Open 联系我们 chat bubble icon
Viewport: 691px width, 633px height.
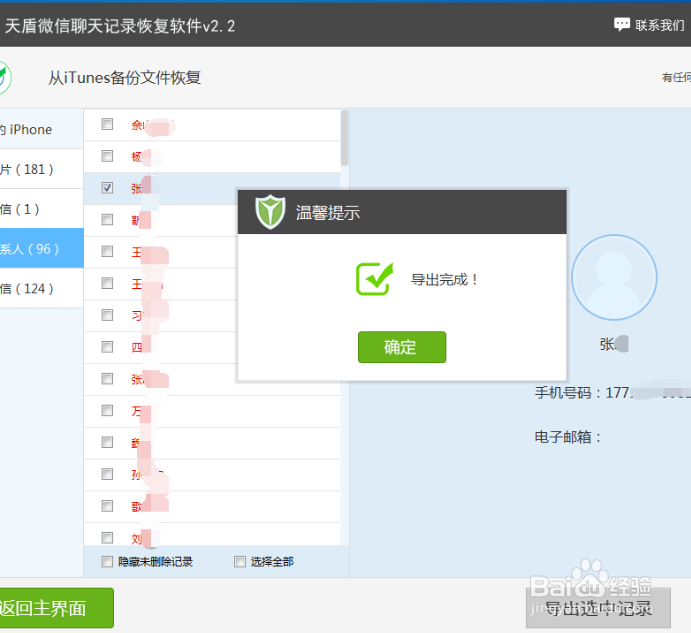point(622,24)
